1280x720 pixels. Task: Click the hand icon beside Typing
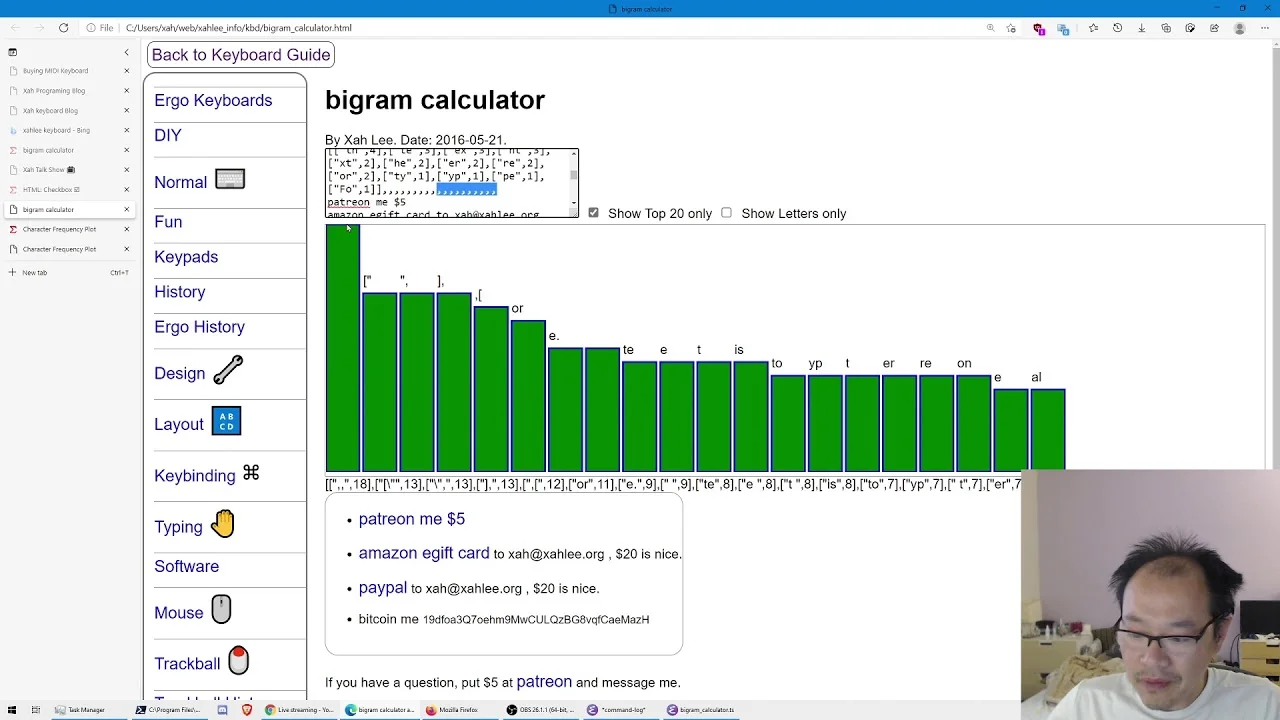point(223,523)
